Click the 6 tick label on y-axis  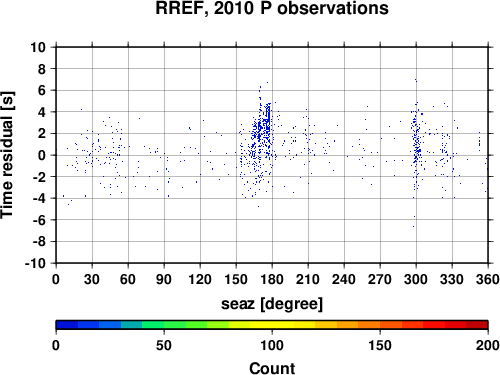click(x=42, y=91)
